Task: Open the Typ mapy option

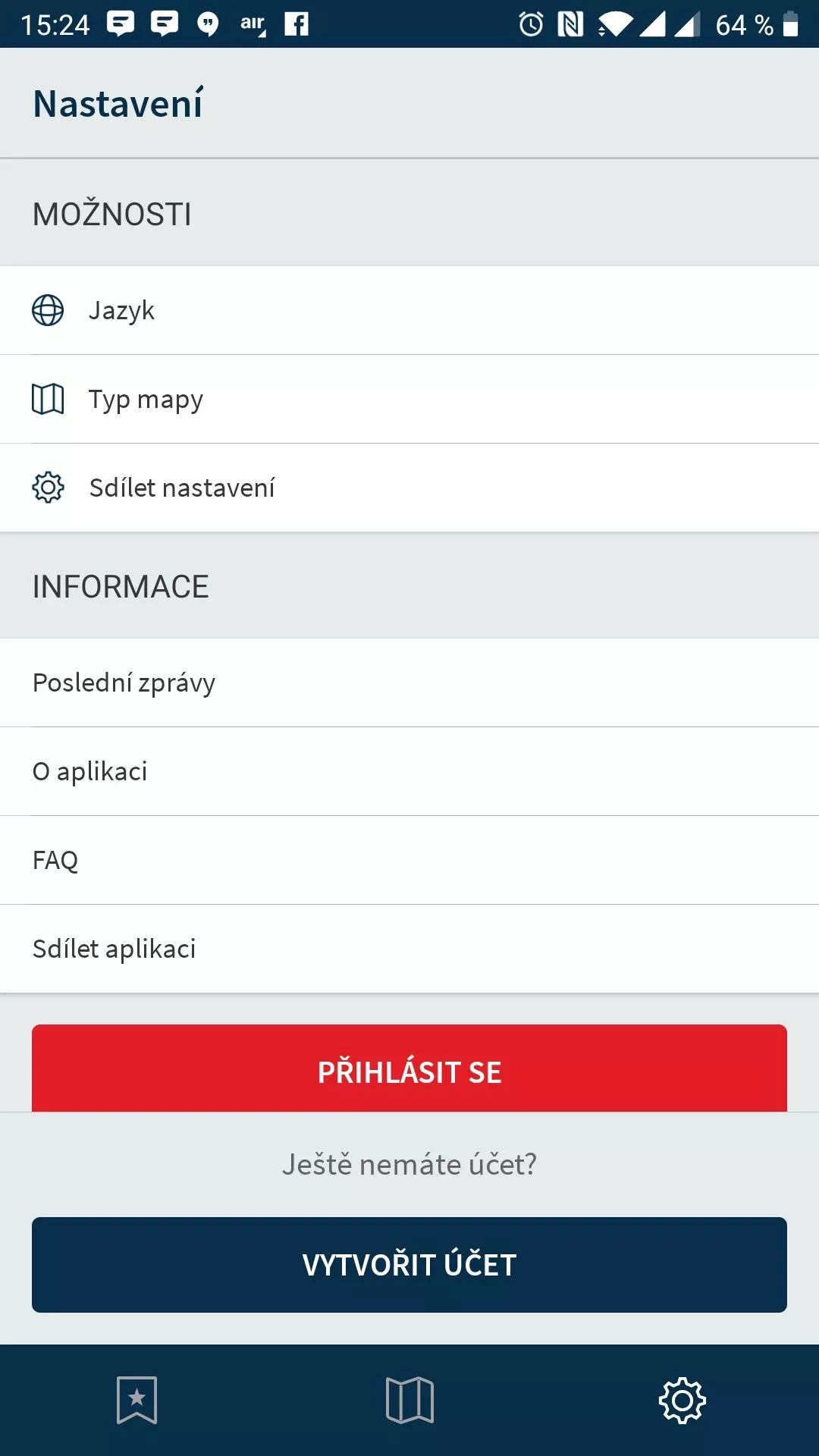Action: coord(409,399)
